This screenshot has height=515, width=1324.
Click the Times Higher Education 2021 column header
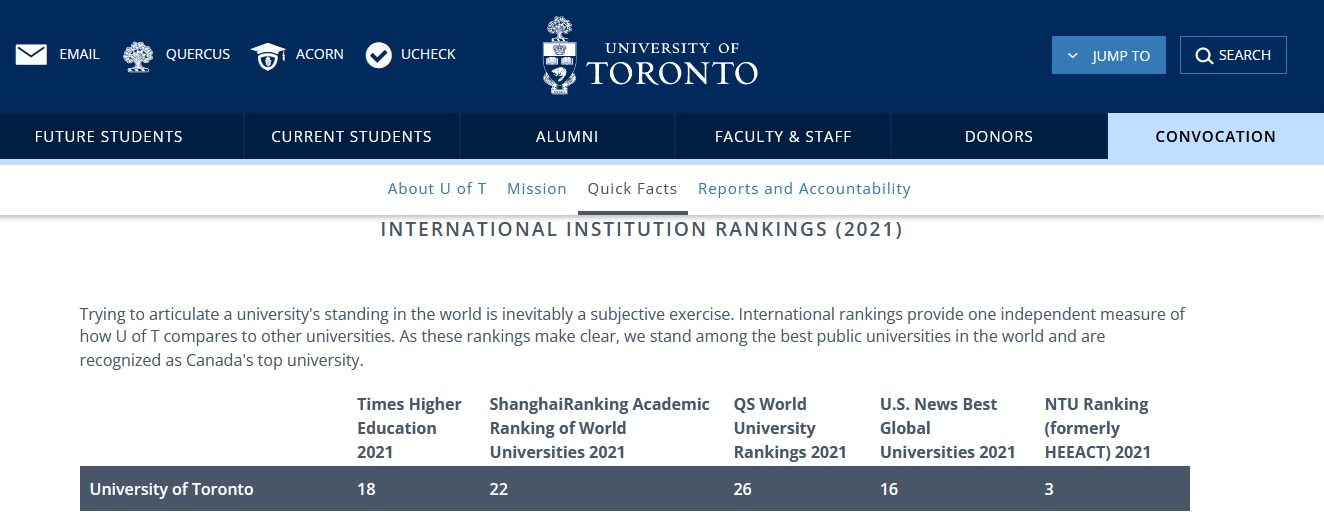pos(410,428)
